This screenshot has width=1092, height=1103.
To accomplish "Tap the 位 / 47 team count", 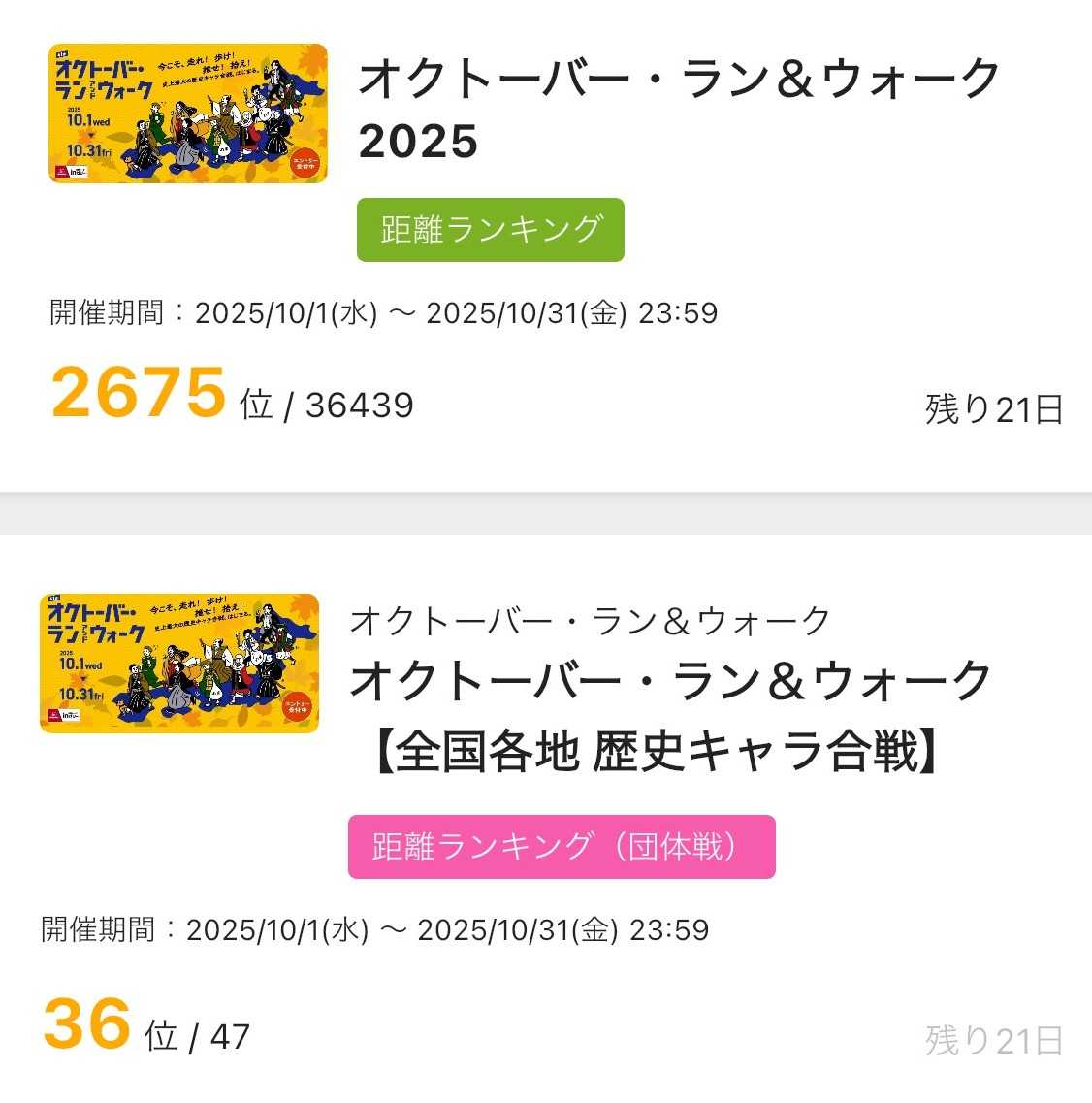I will [198, 1036].
